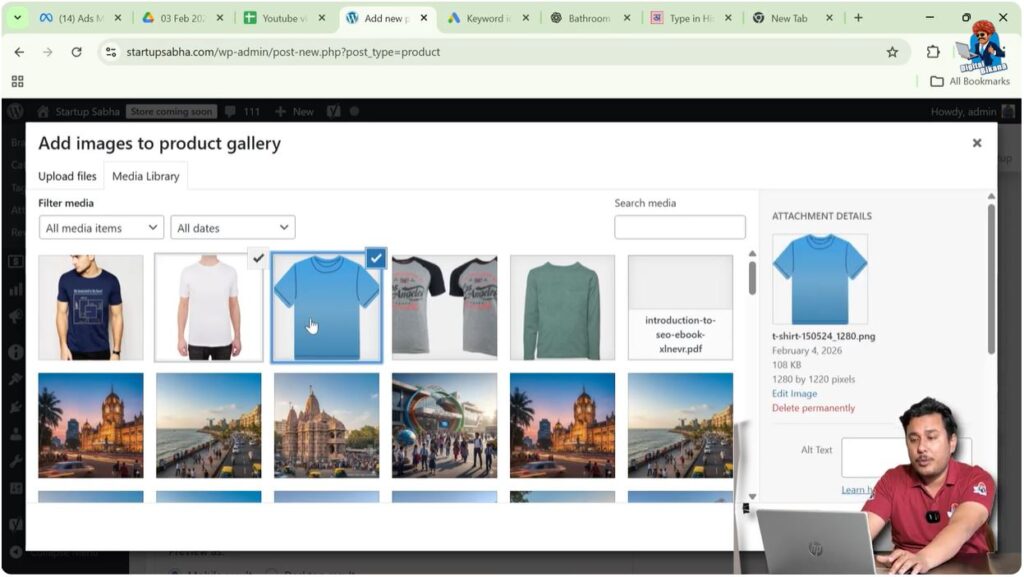The image size is (1024, 577).
Task: Open the All media items dropdown
Action: click(100, 227)
